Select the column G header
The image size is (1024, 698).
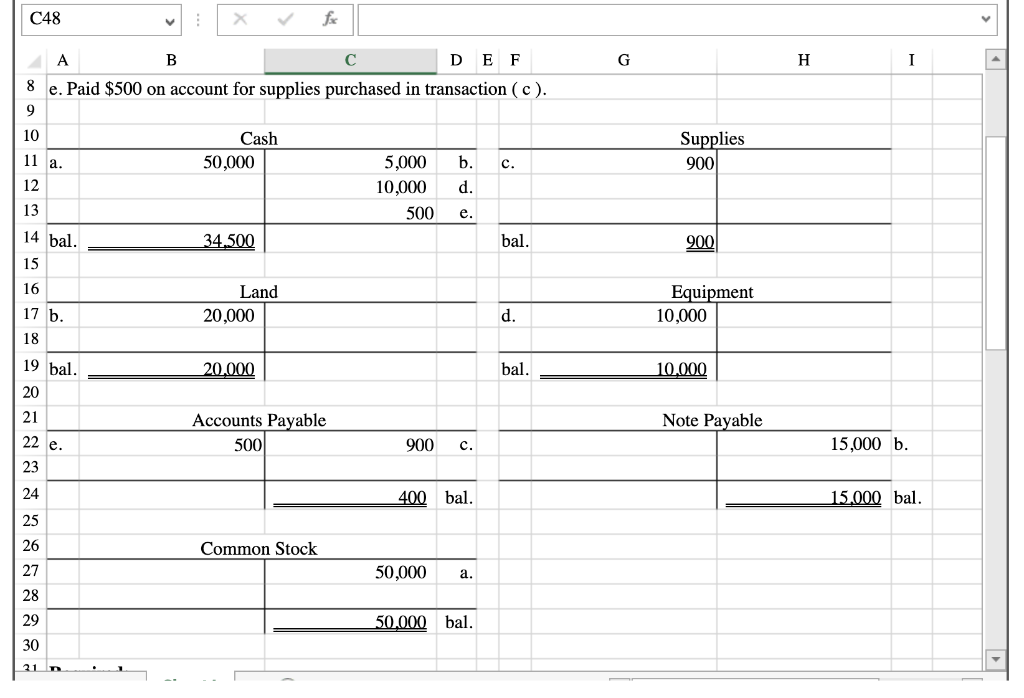click(x=623, y=60)
